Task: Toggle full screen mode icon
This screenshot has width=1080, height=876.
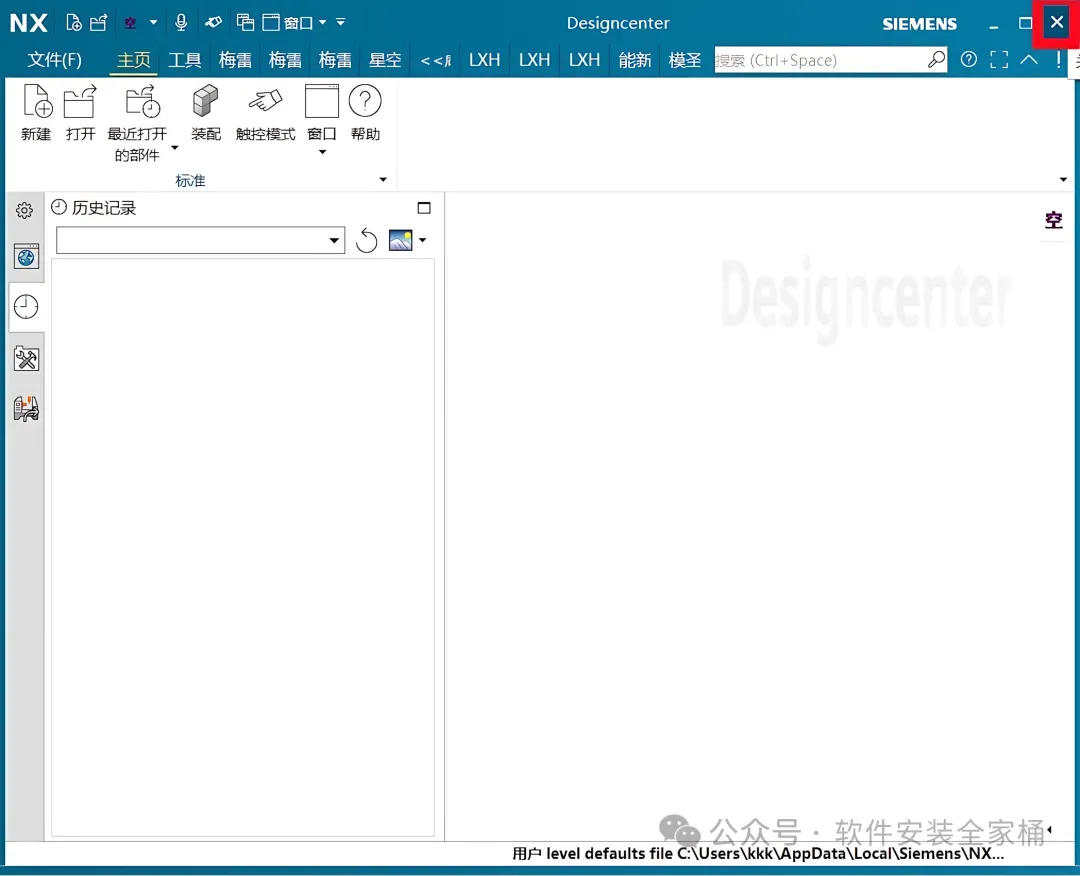Action: tap(999, 60)
